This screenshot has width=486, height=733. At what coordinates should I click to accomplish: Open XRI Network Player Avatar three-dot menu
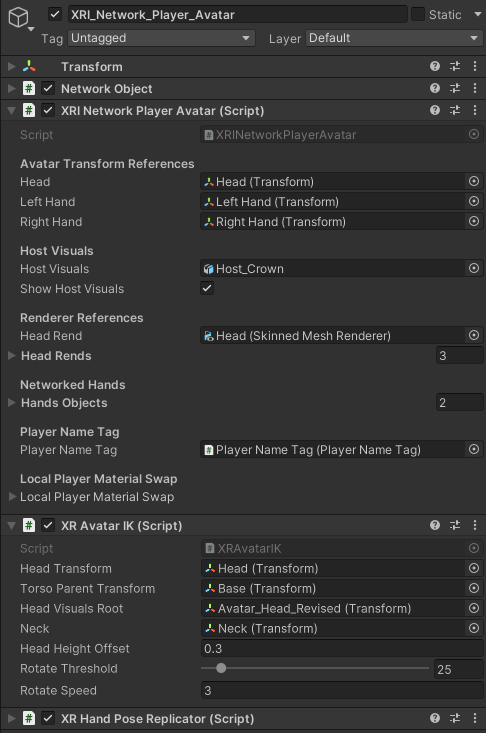point(475,110)
